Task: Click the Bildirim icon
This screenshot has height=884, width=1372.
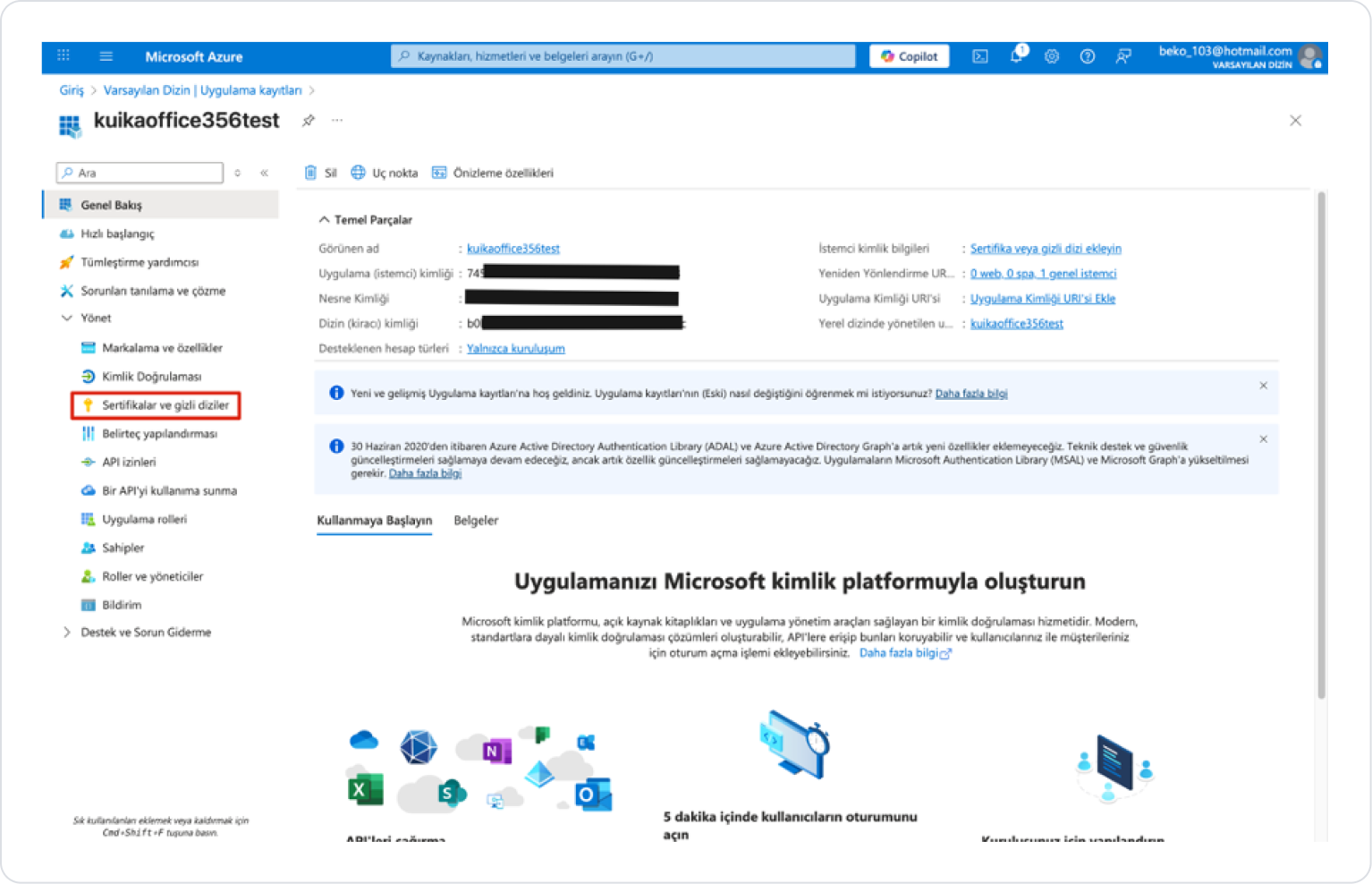Action: pyautogui.click(x=88, y=606)
